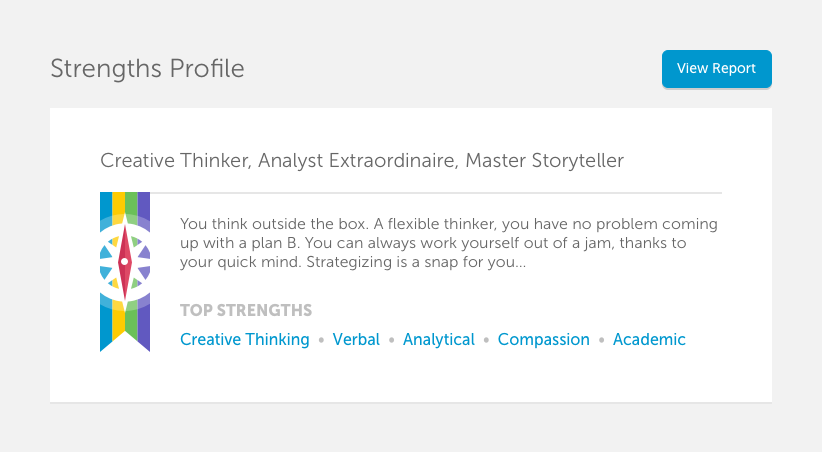Click the Strengths Profile heading

(x=147, y=69)
